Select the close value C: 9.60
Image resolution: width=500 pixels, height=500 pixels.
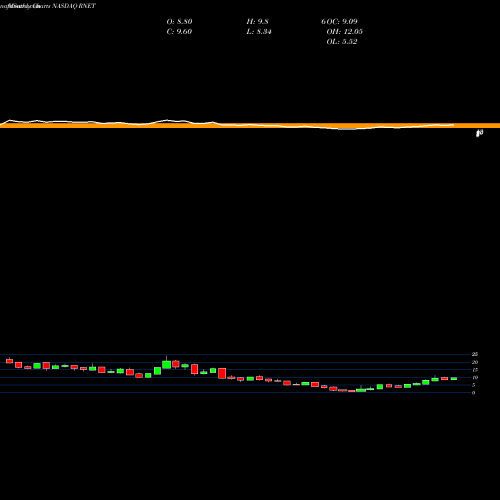(179, 32)
